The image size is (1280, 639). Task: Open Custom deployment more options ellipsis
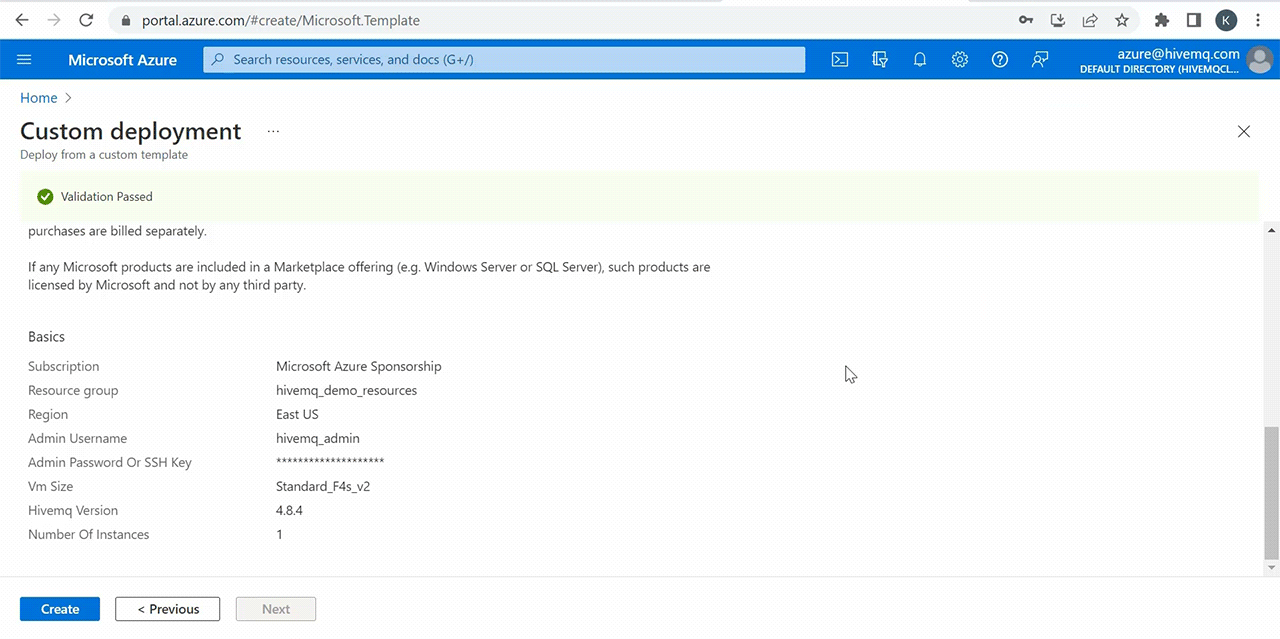(x=273, y=131)
